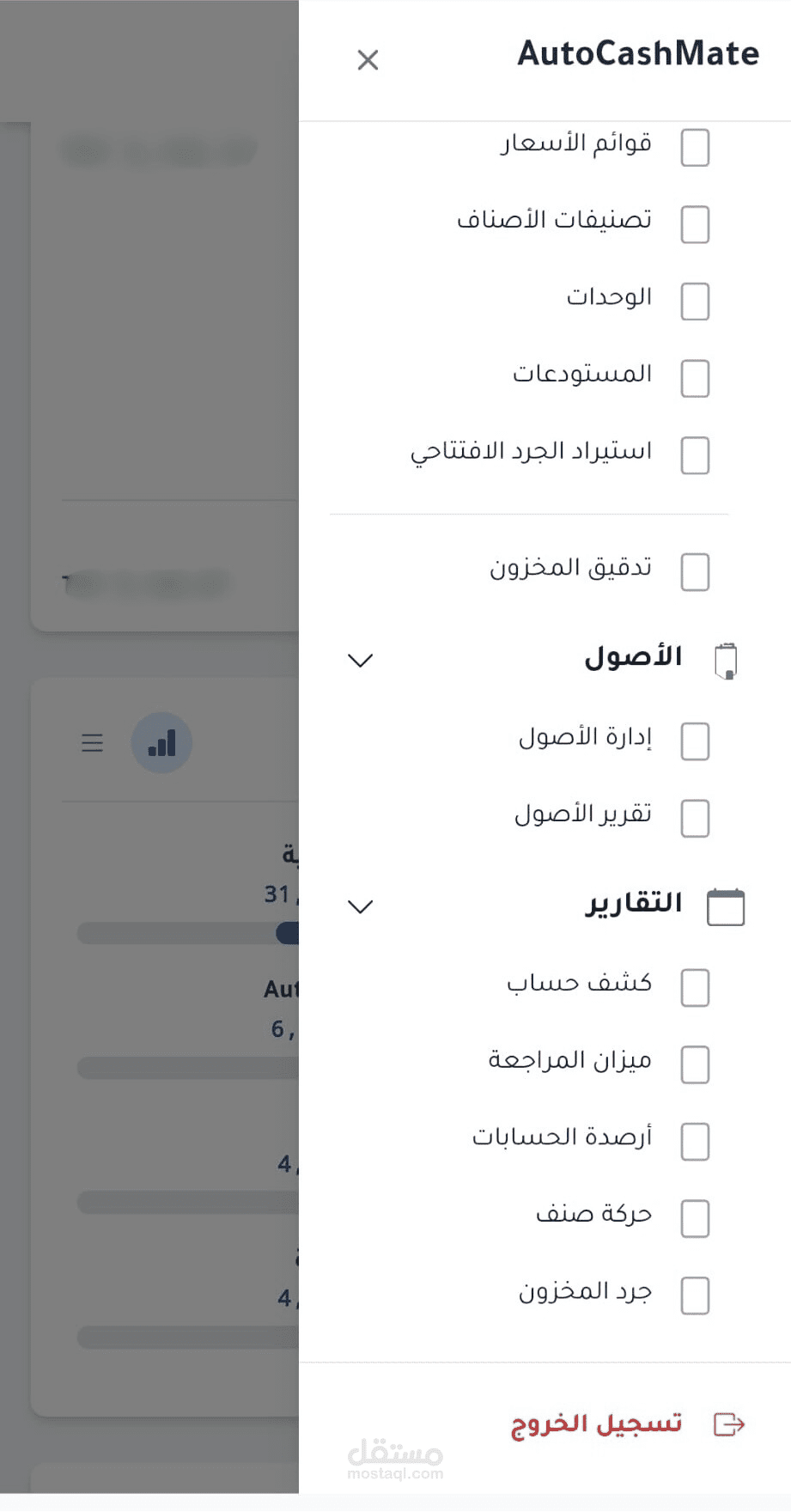
Task: Check the box beside المستودعات
Action: pos(695,379)
